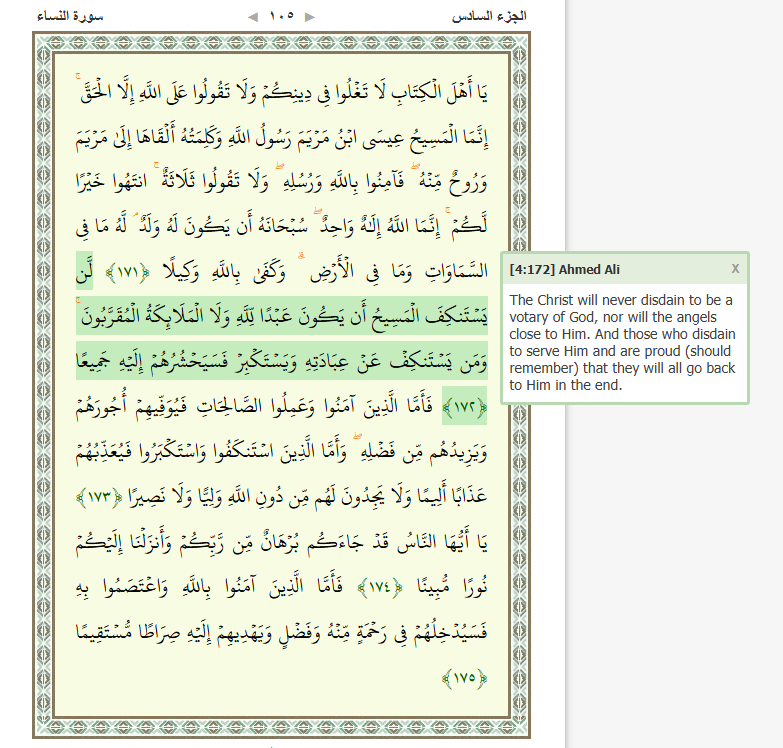Select the translation text in the popup
783x748 pixels.
[x=622, y=343]
